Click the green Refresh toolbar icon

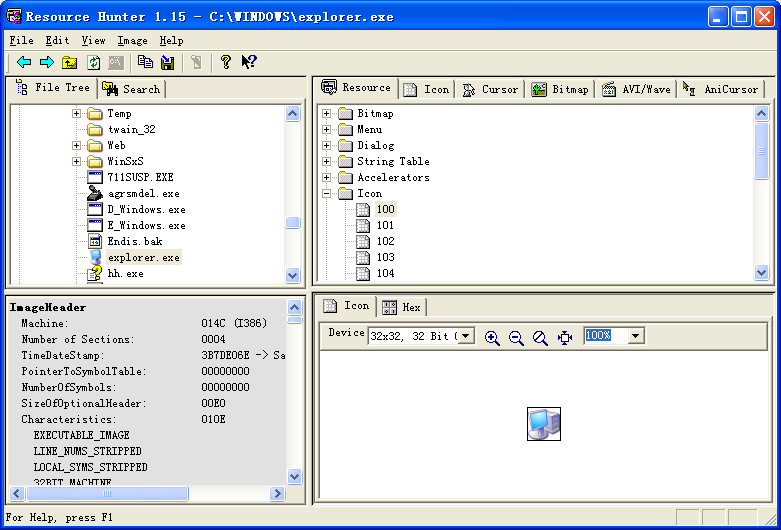(x=93, y=62)
